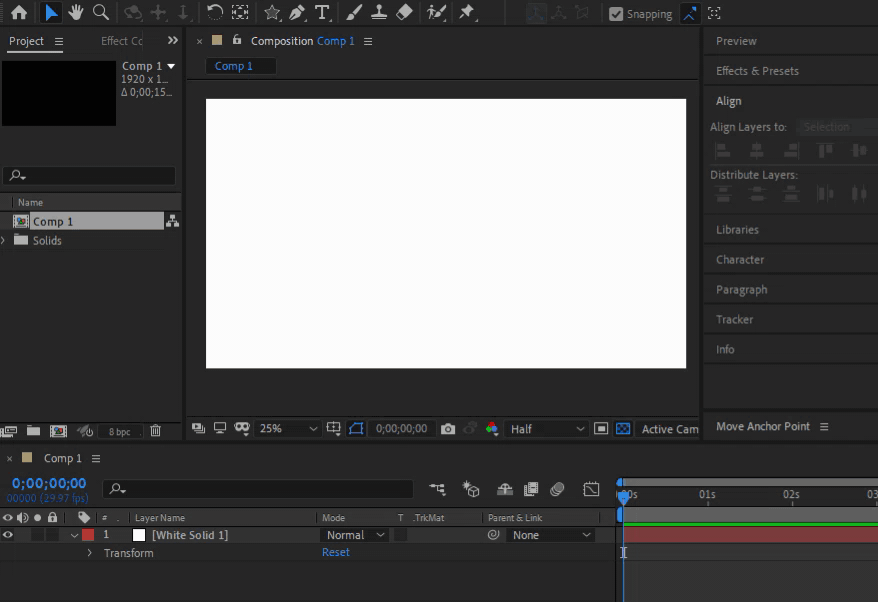Select the Pen tool
This screenshot has height=602, width=878.
click(297, 12)
